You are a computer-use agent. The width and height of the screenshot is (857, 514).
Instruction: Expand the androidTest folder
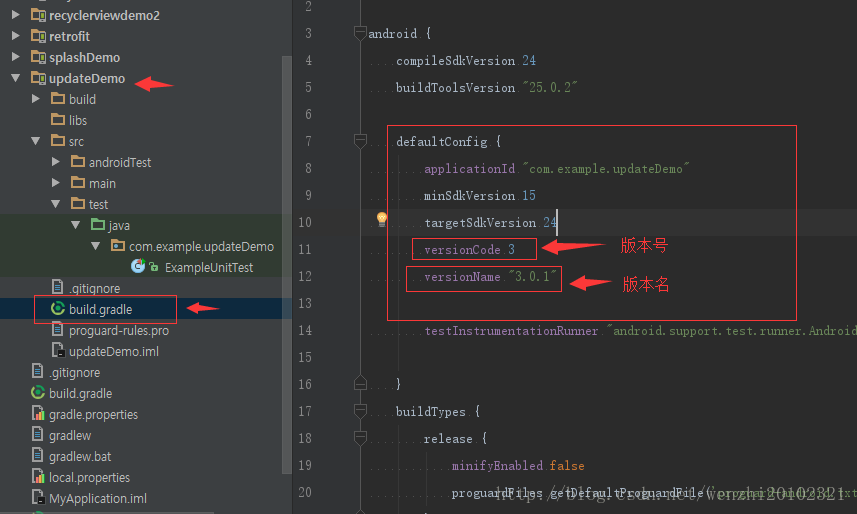click(56, 162)
